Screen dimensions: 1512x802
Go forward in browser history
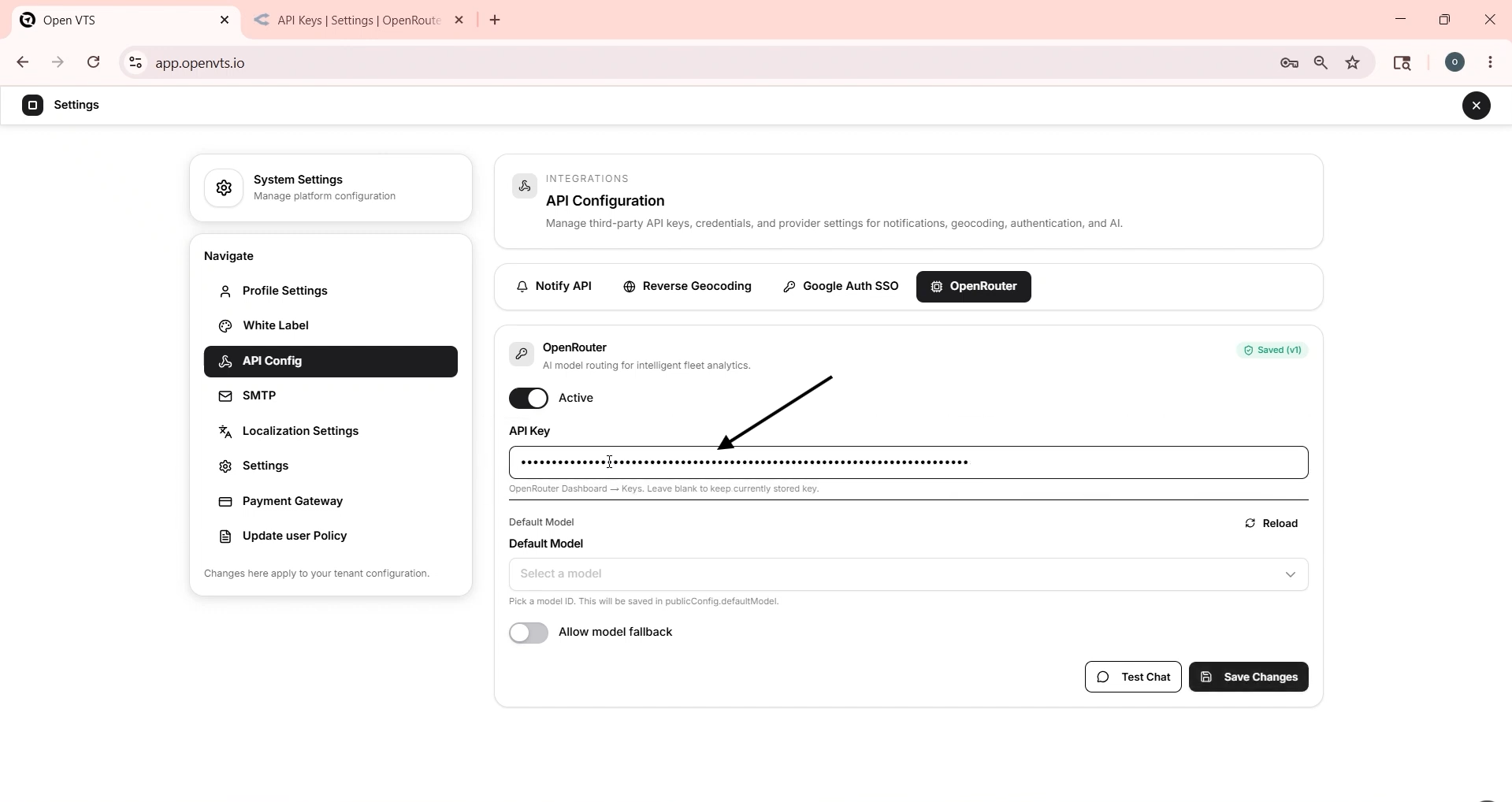click(x=58, y=62)
